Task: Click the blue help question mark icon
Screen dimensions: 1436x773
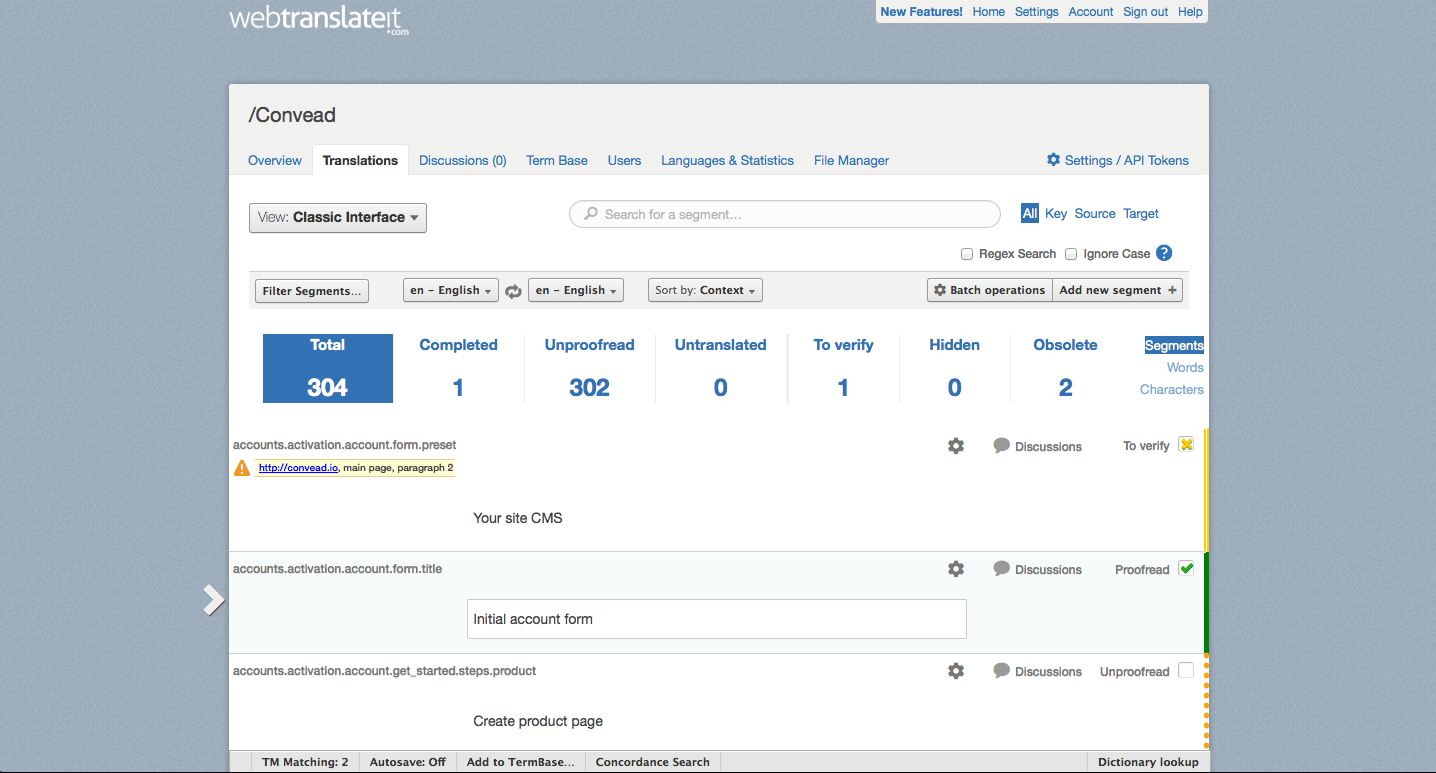Action: pyautogui.click(x=1164, y=253)
